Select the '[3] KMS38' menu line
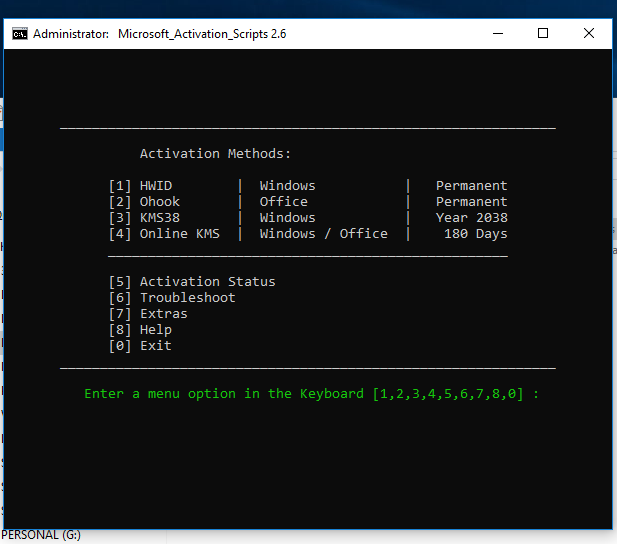 (144, 218)
